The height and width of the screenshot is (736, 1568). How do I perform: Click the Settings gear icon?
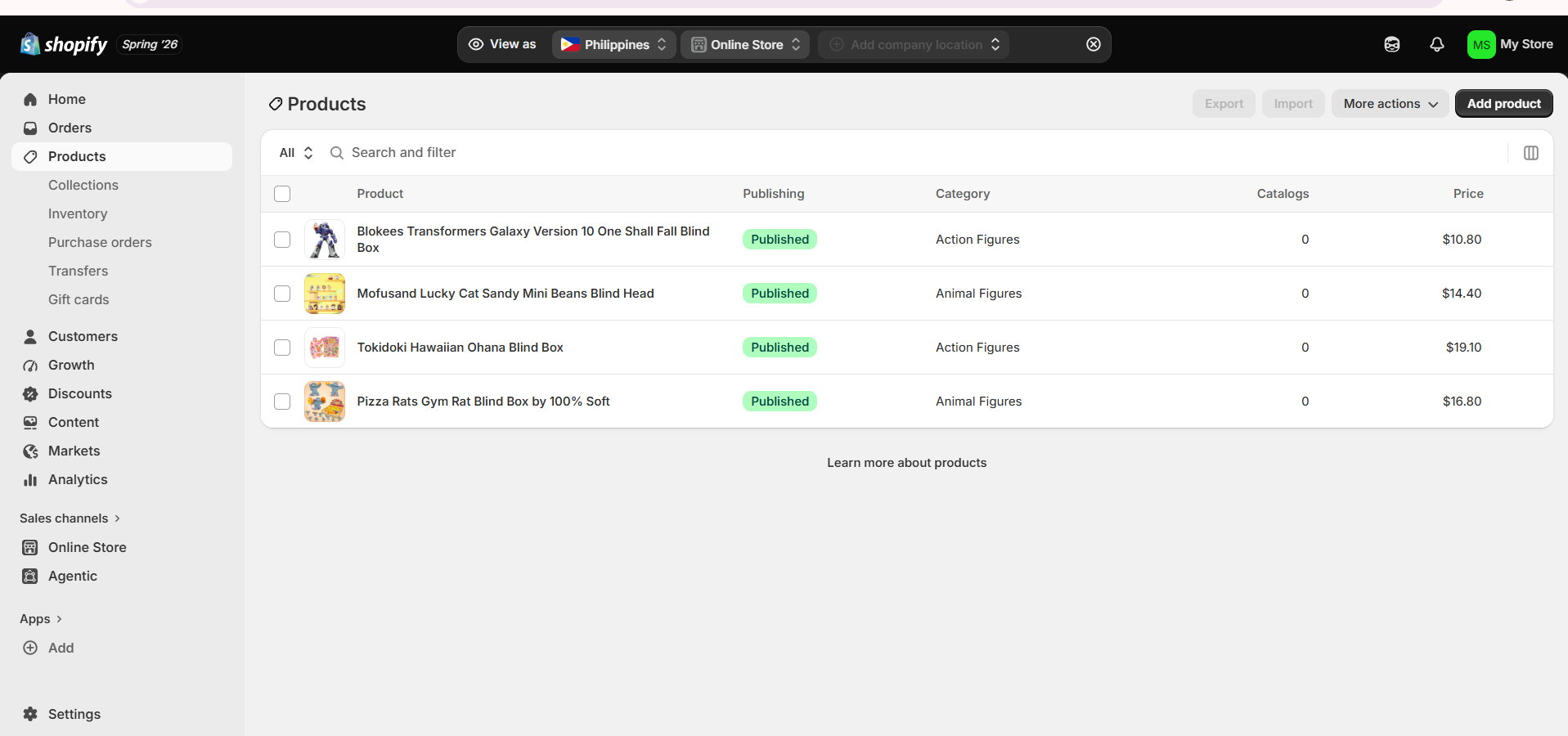[x=30, y=714]
